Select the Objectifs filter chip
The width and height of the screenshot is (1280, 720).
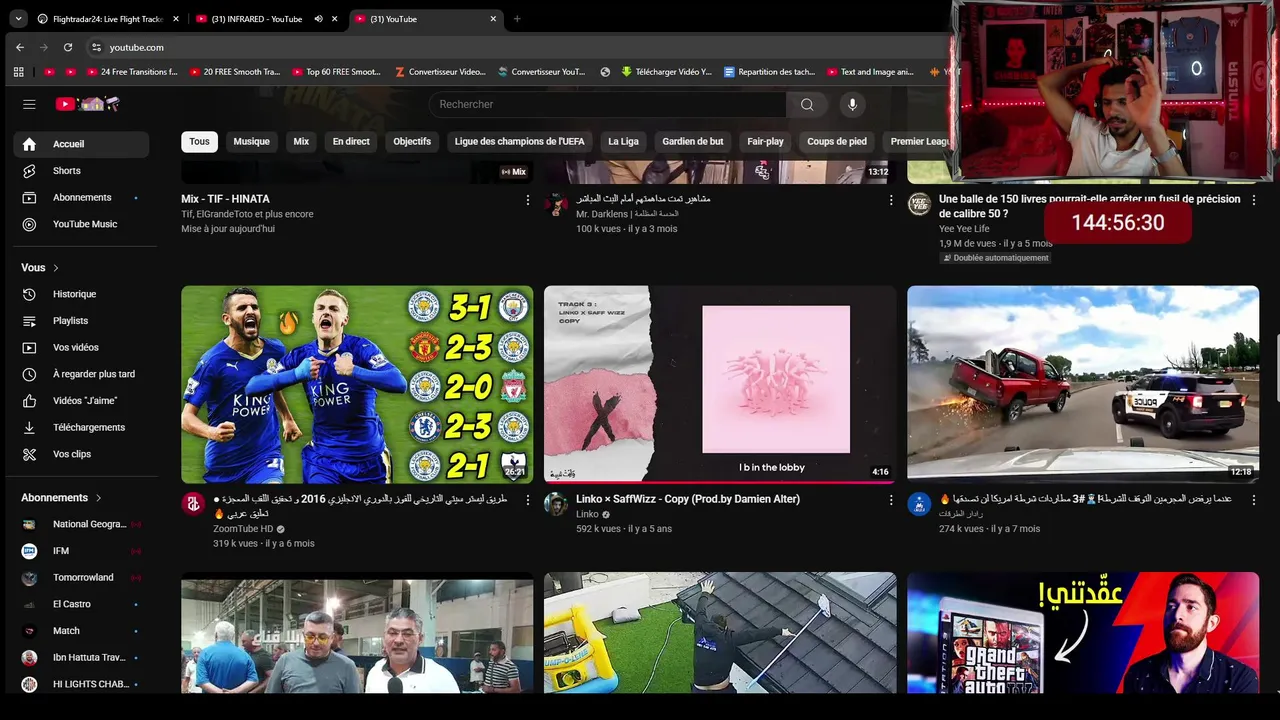(x=412, y=142)
